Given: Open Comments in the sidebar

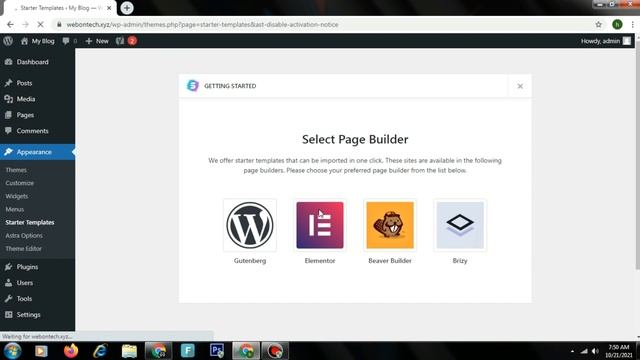Looking at the screenshot, I should point(37,131).
